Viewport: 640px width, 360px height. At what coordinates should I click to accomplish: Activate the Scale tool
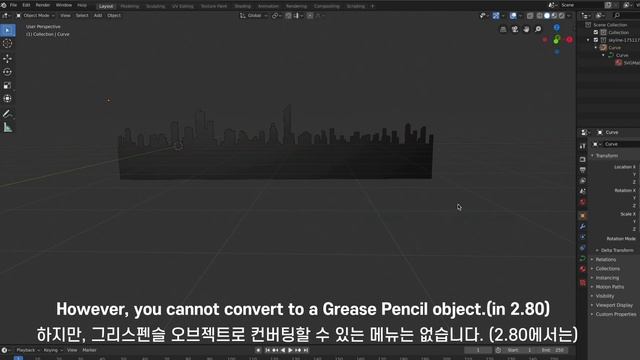click(7, 86)
